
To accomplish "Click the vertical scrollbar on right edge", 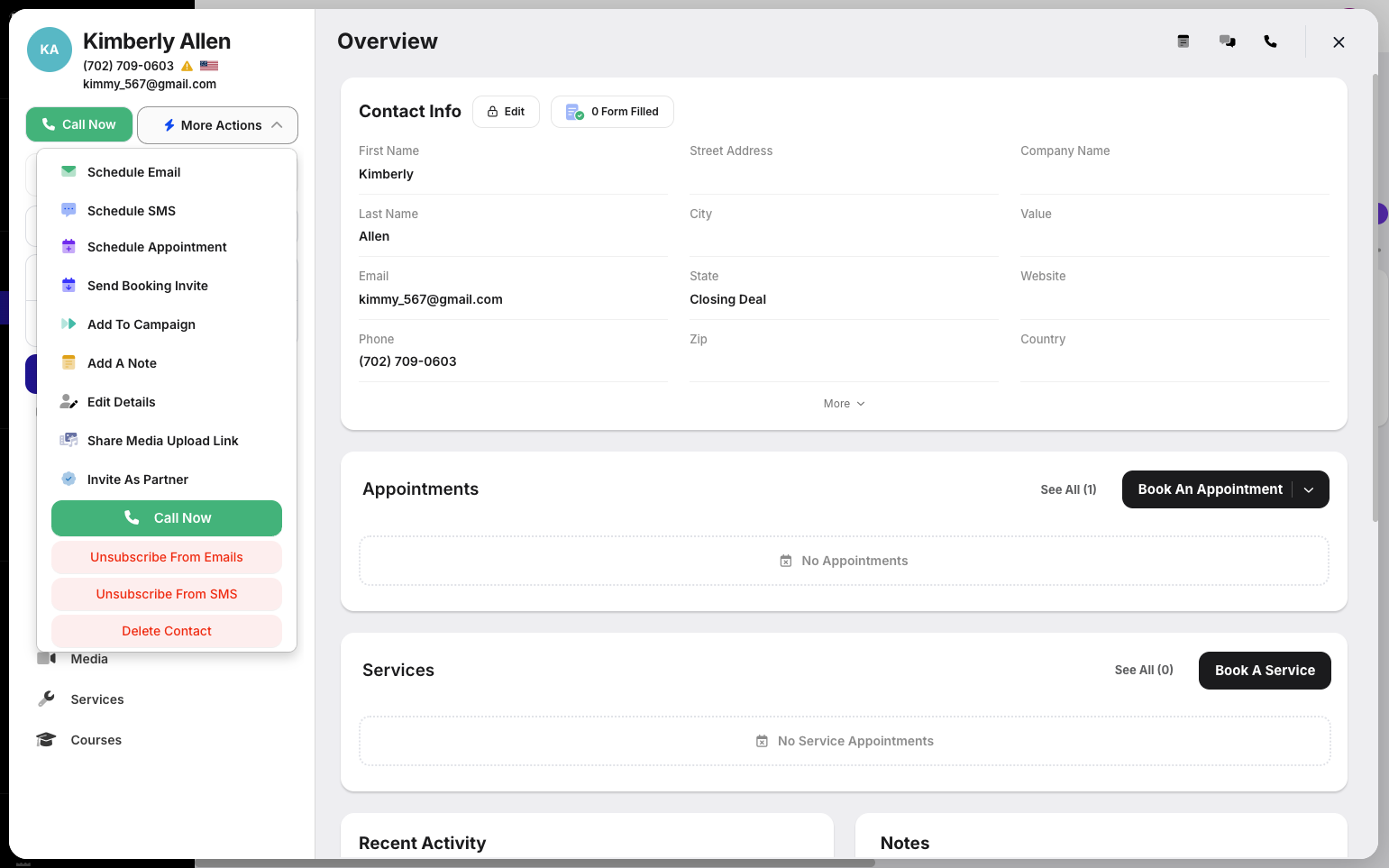I will pyautogui.click(x=1375, y=297).
